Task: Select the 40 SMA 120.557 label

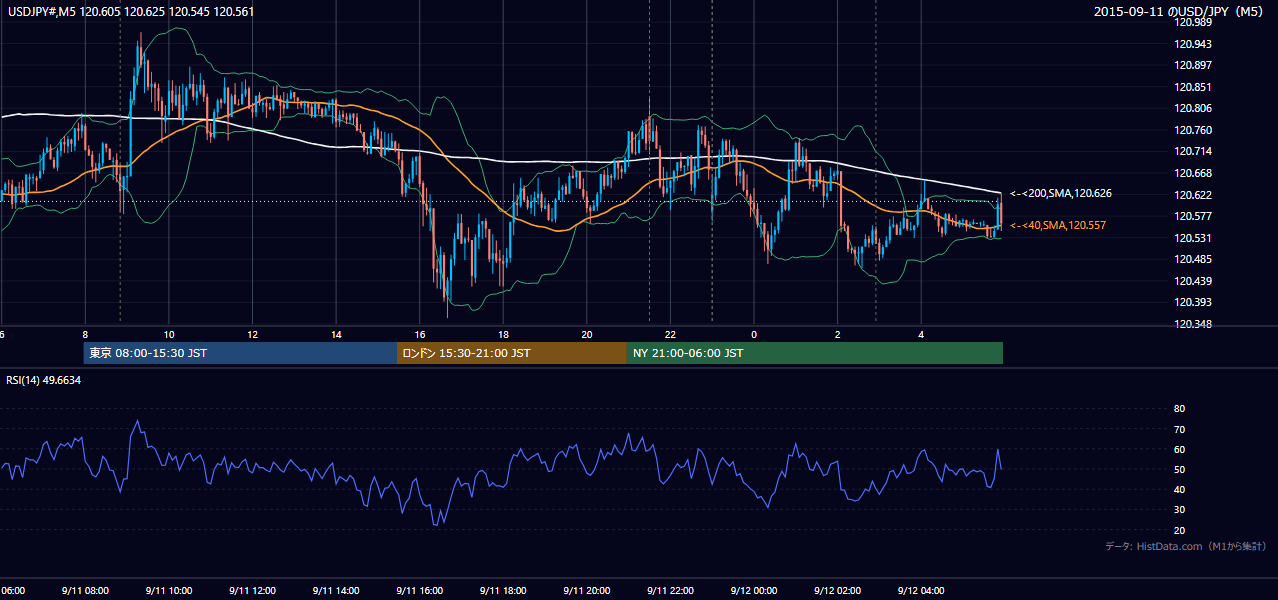Action: click(x=1058, y=226)
